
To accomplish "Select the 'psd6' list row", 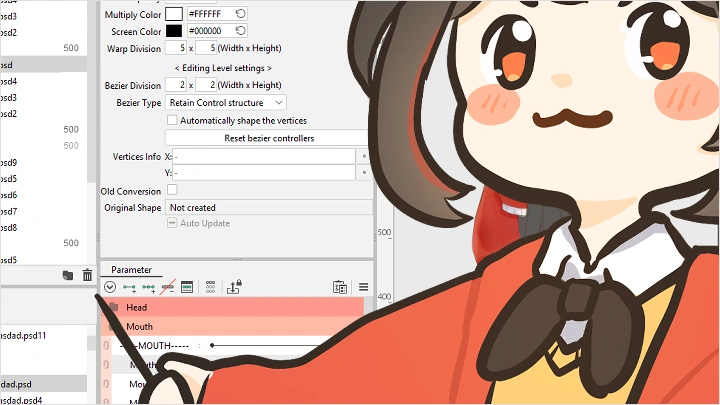I will [44, 195].
